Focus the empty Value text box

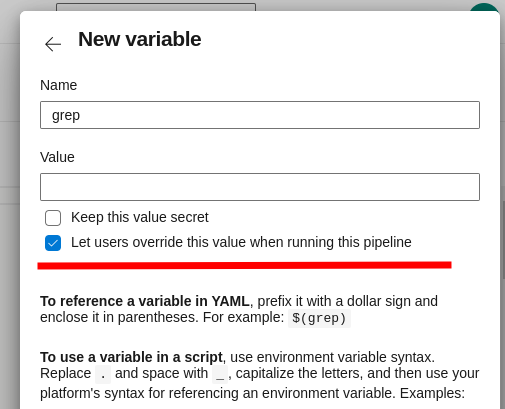point(260,187)
